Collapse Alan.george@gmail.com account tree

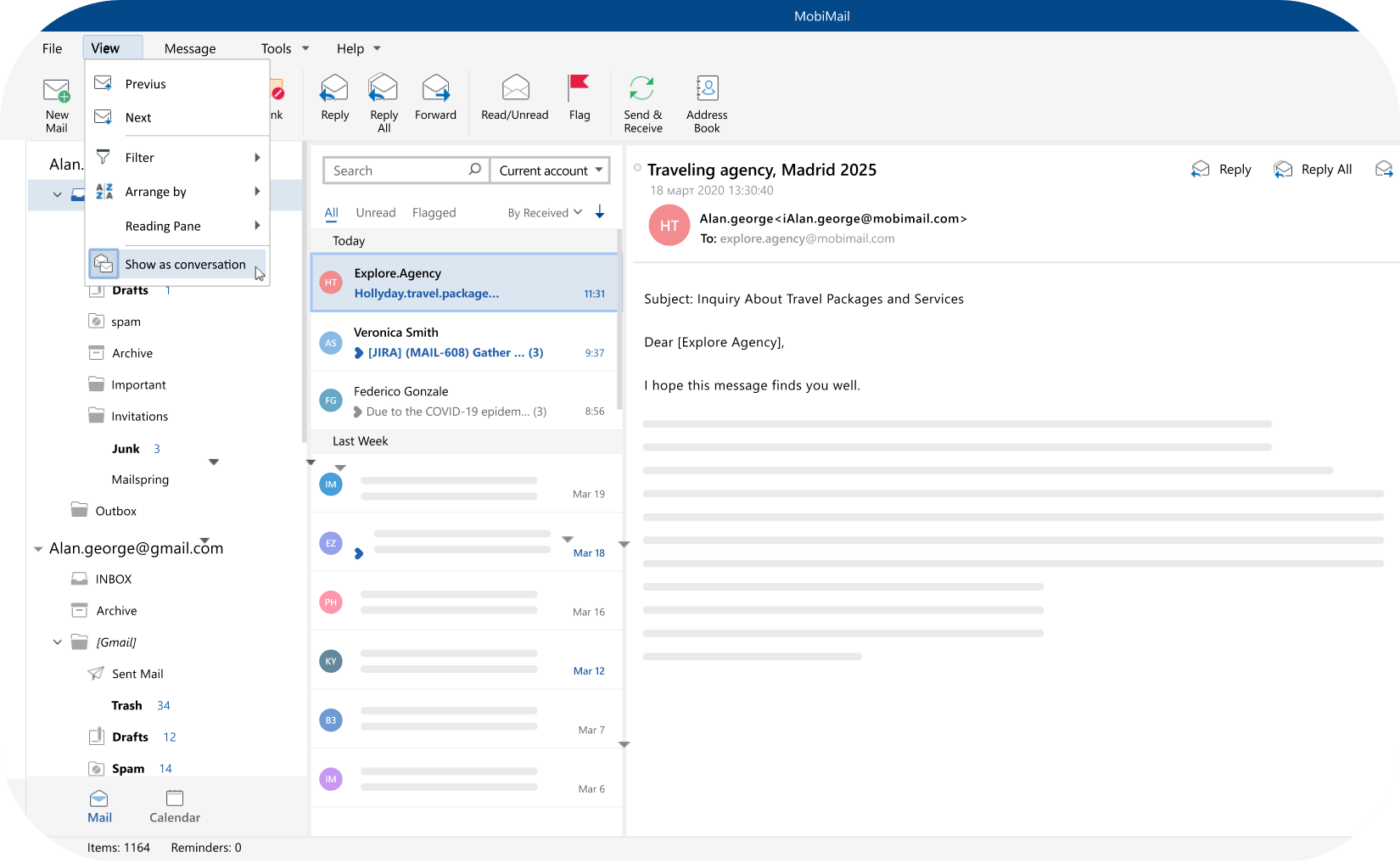38,549
